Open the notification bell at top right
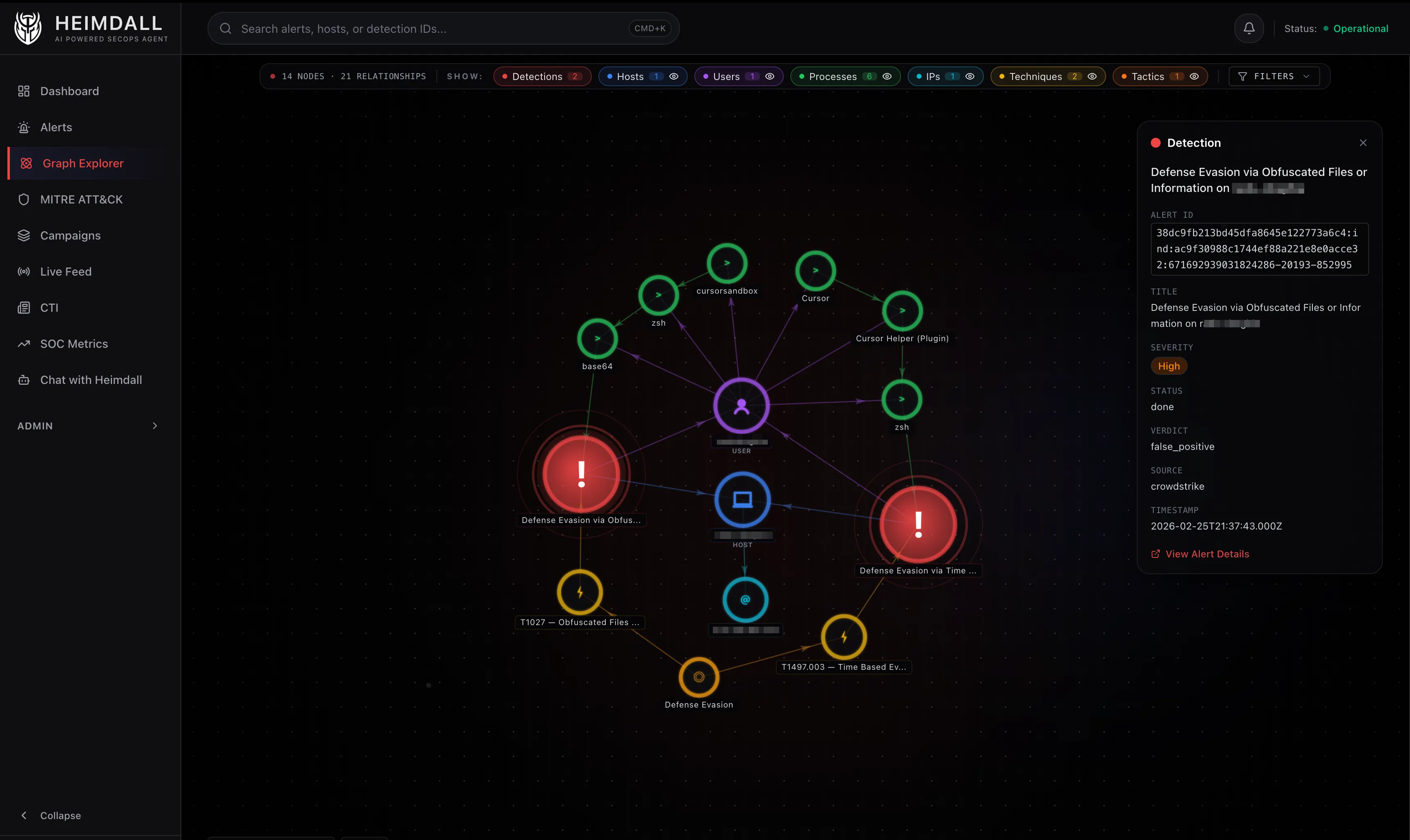The image size is (1410, 840). pos(1249,28)
